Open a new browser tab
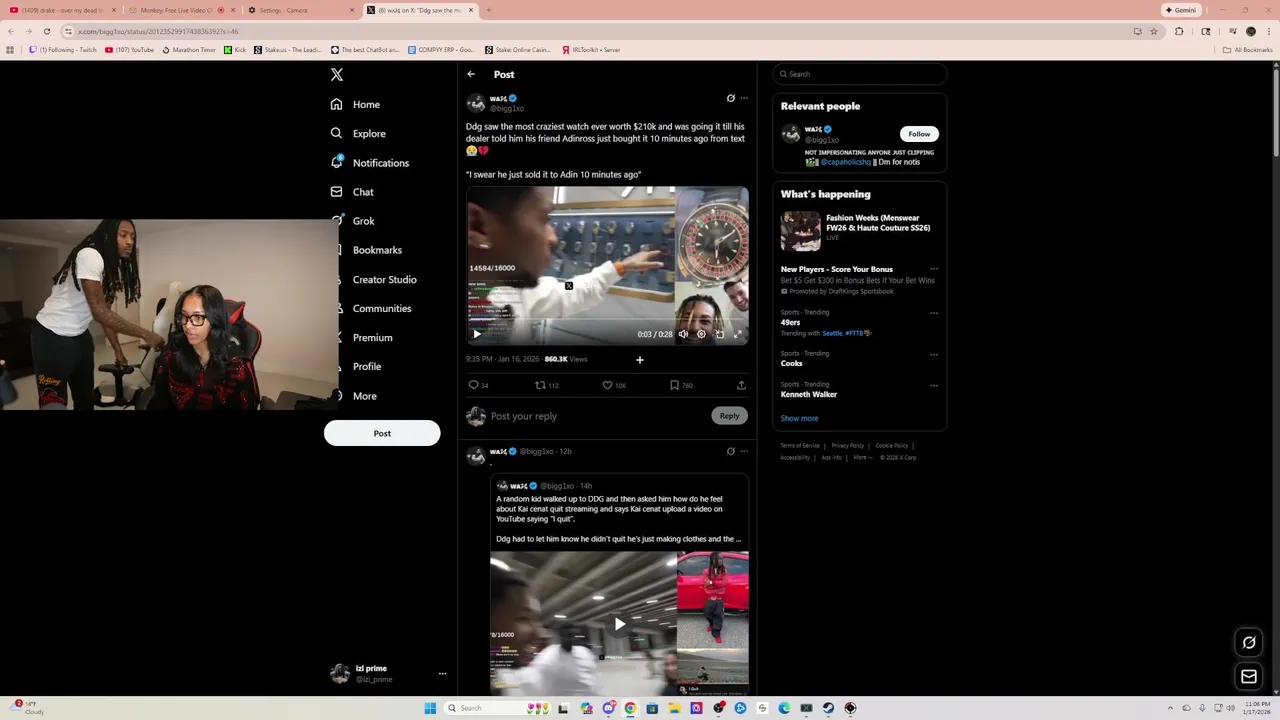 point(488,10)
